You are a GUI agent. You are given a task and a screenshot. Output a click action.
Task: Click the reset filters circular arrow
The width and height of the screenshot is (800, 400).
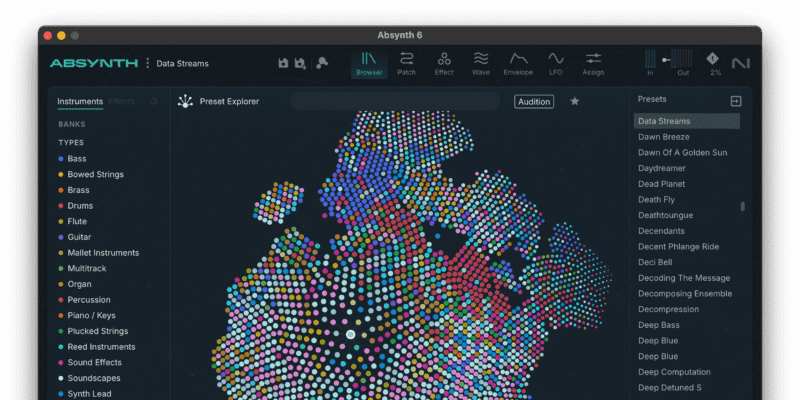click(154, 102)
